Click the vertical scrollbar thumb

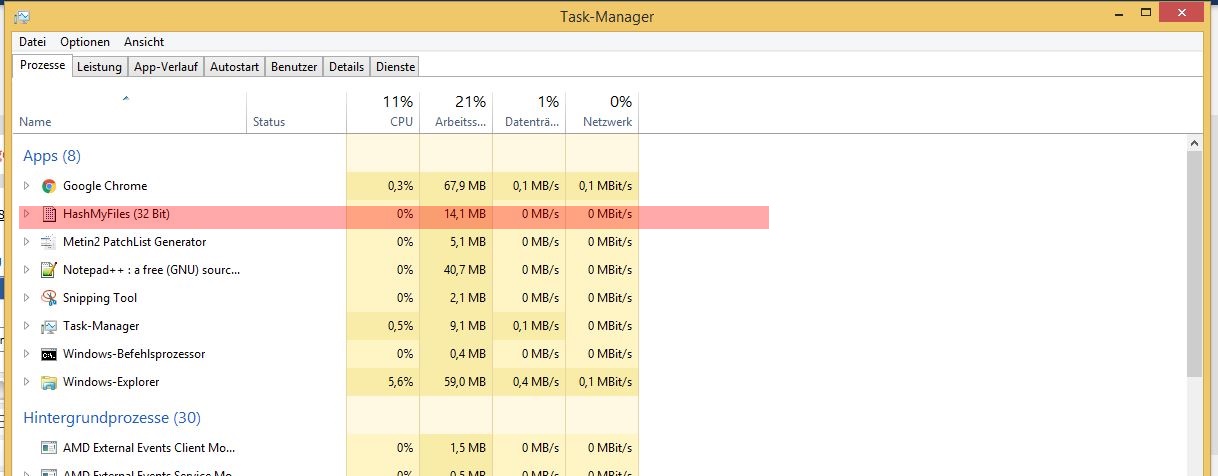(x=1195, y=265)
